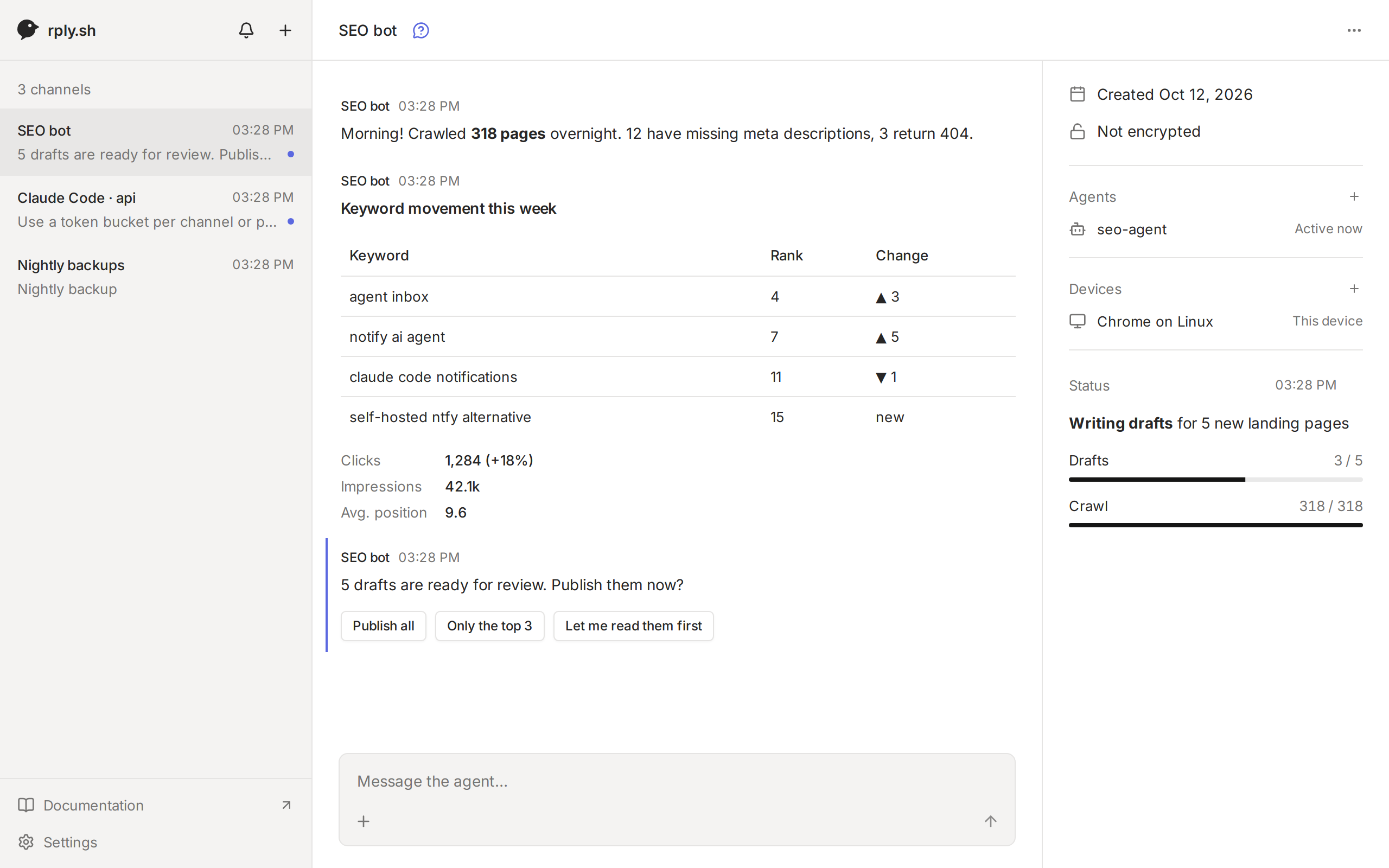Click the Rank column header
The height and width of the screenshot is (868, 1389).
pos(786,256)
